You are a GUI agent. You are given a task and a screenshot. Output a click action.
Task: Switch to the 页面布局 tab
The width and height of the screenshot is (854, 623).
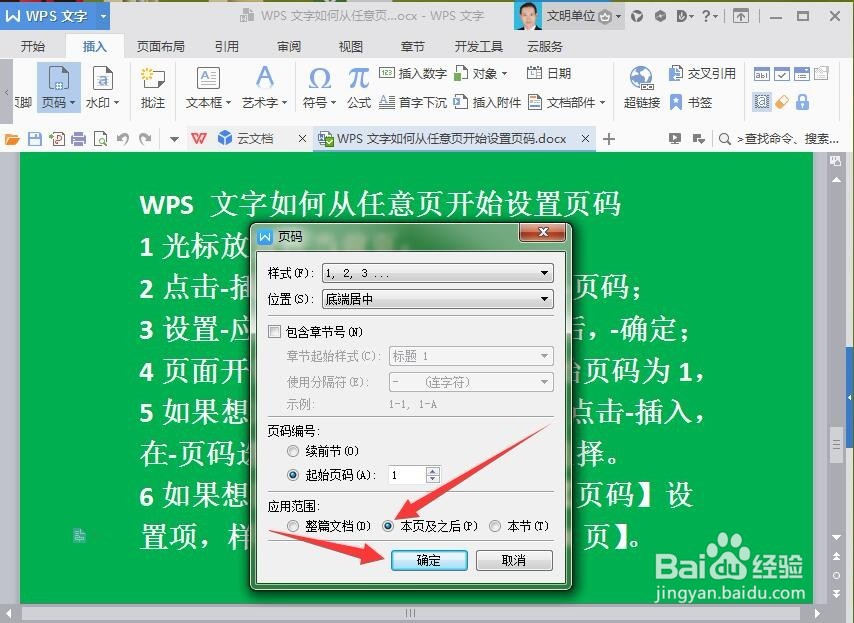point(160,47)
